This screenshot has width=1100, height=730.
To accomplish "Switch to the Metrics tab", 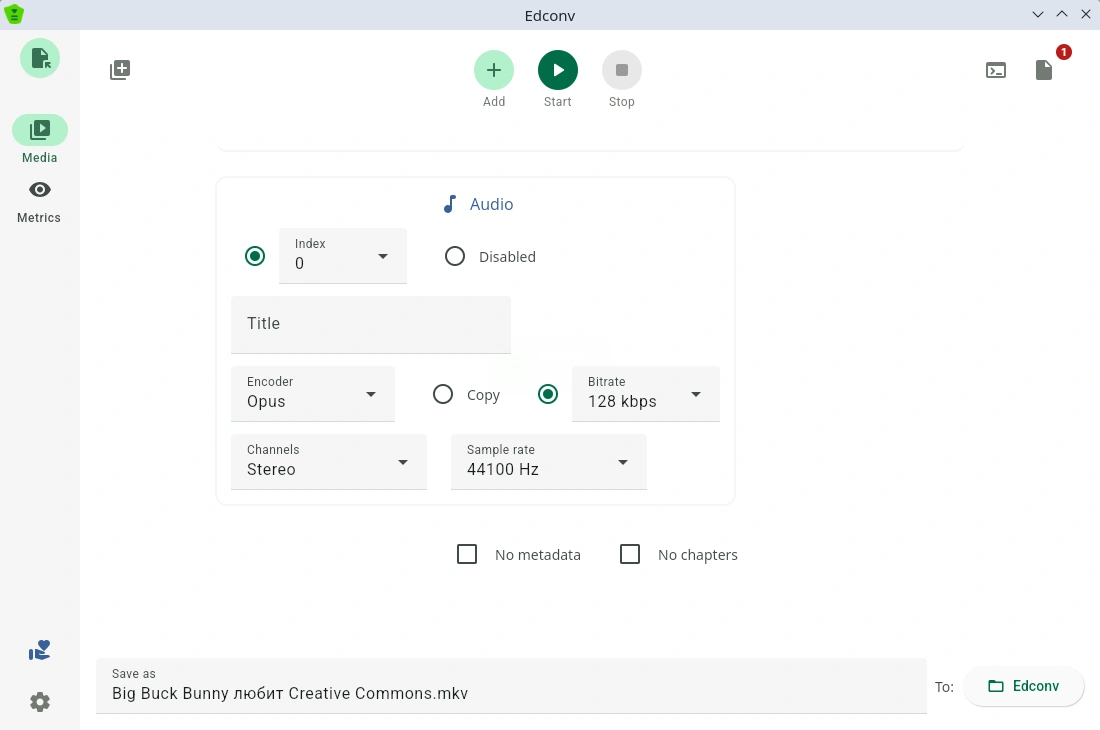I will [x=40, y=190].
